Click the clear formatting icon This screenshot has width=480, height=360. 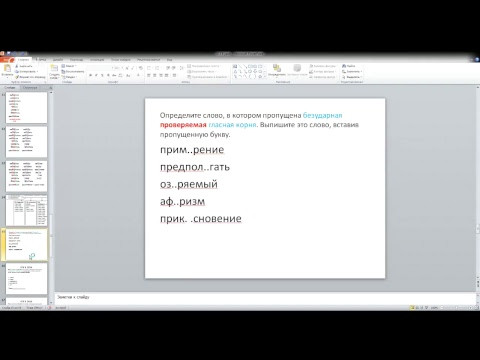tap(141, 68)
